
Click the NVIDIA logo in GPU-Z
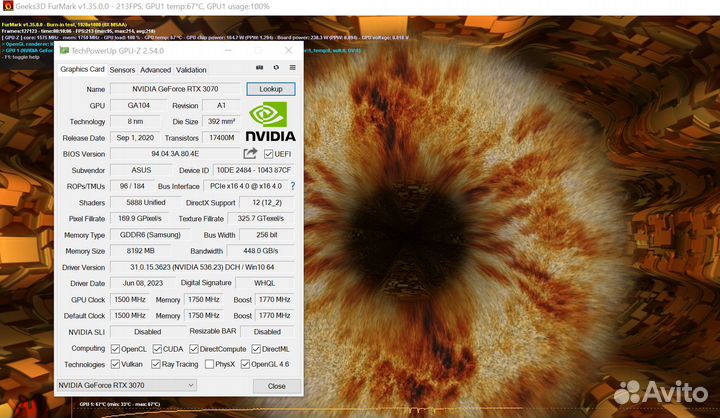click(270, 121)
